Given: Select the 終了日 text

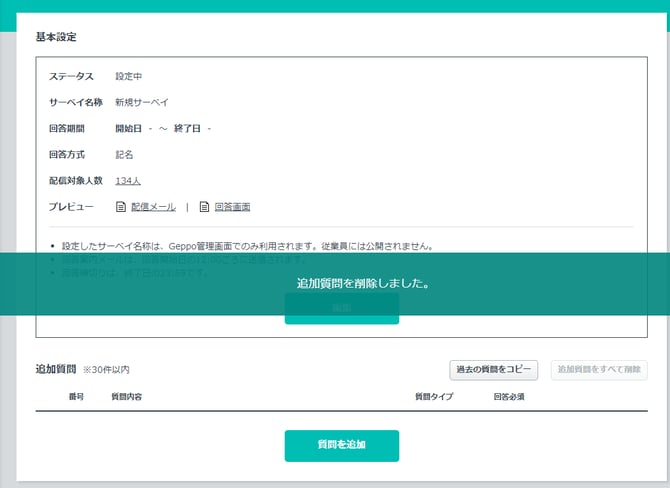Looking at the screenshot, I should [187, 129].
